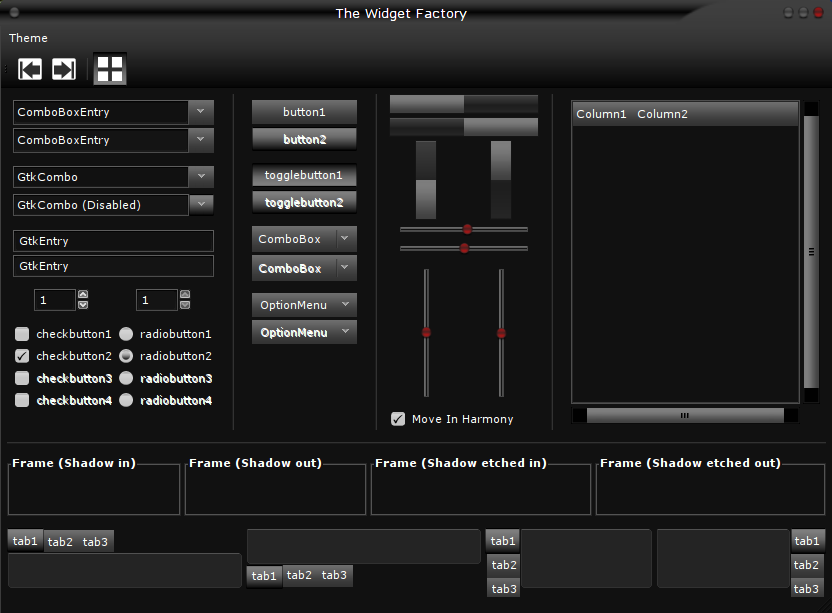The height and width of the screenshot is (613, 832).
Task: Click the GtkCombo (Disabled) dropdown arrow
Action: 201,204
